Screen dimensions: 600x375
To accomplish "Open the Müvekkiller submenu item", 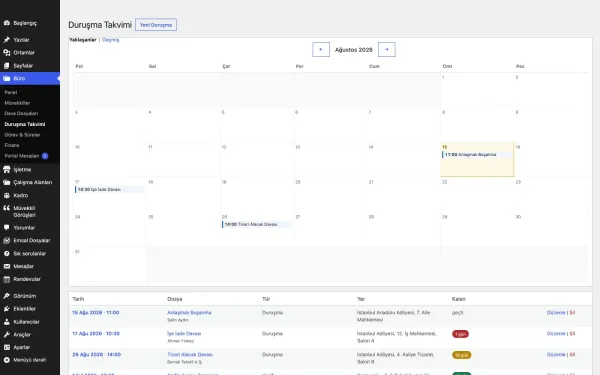I will click(x=17, y=103).
